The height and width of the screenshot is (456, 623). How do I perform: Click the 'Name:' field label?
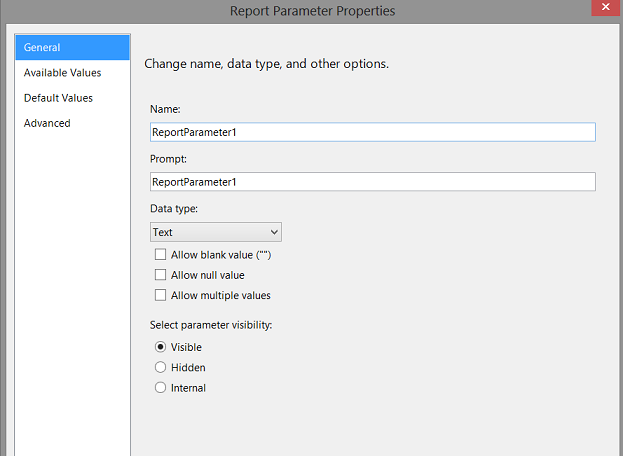[x=165, y=109]
